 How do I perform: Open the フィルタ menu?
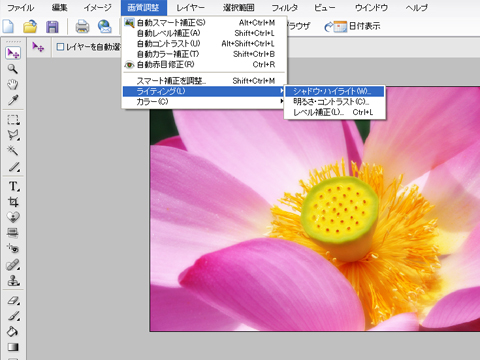click(x=284, y=7)
